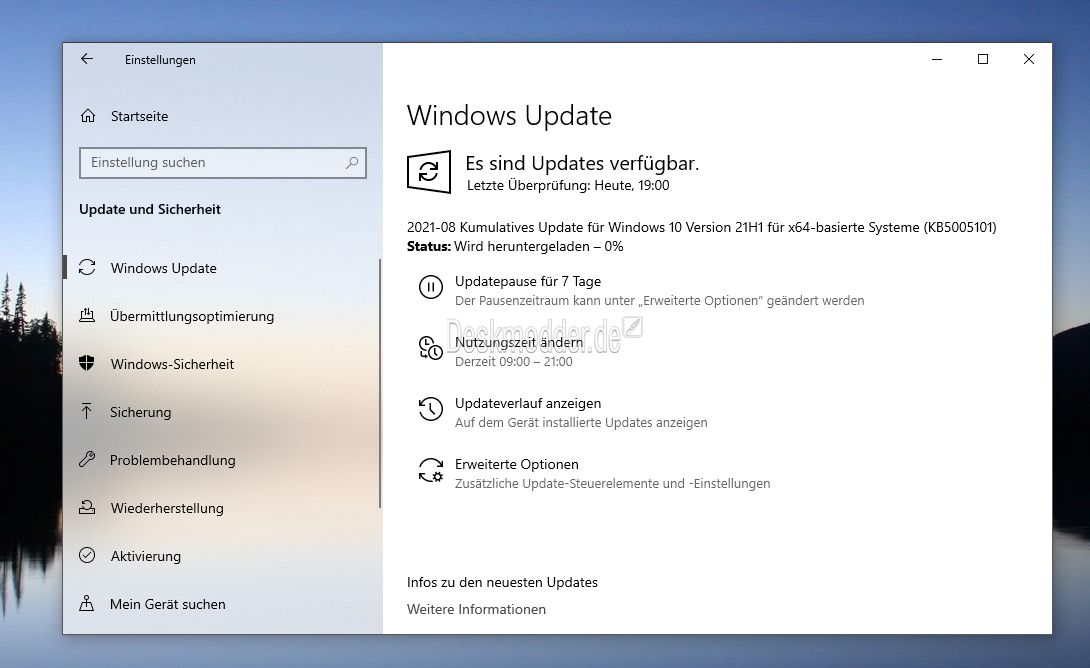The width and height of the screenshot is (1090, 668).
Task: Click the KB5005101 update title text
Action: click(x=701, y=227)
